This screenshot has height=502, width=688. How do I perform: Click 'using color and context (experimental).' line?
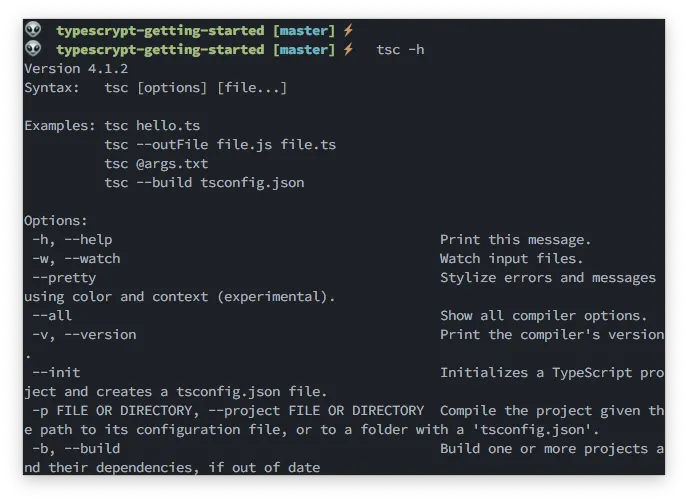180,297
